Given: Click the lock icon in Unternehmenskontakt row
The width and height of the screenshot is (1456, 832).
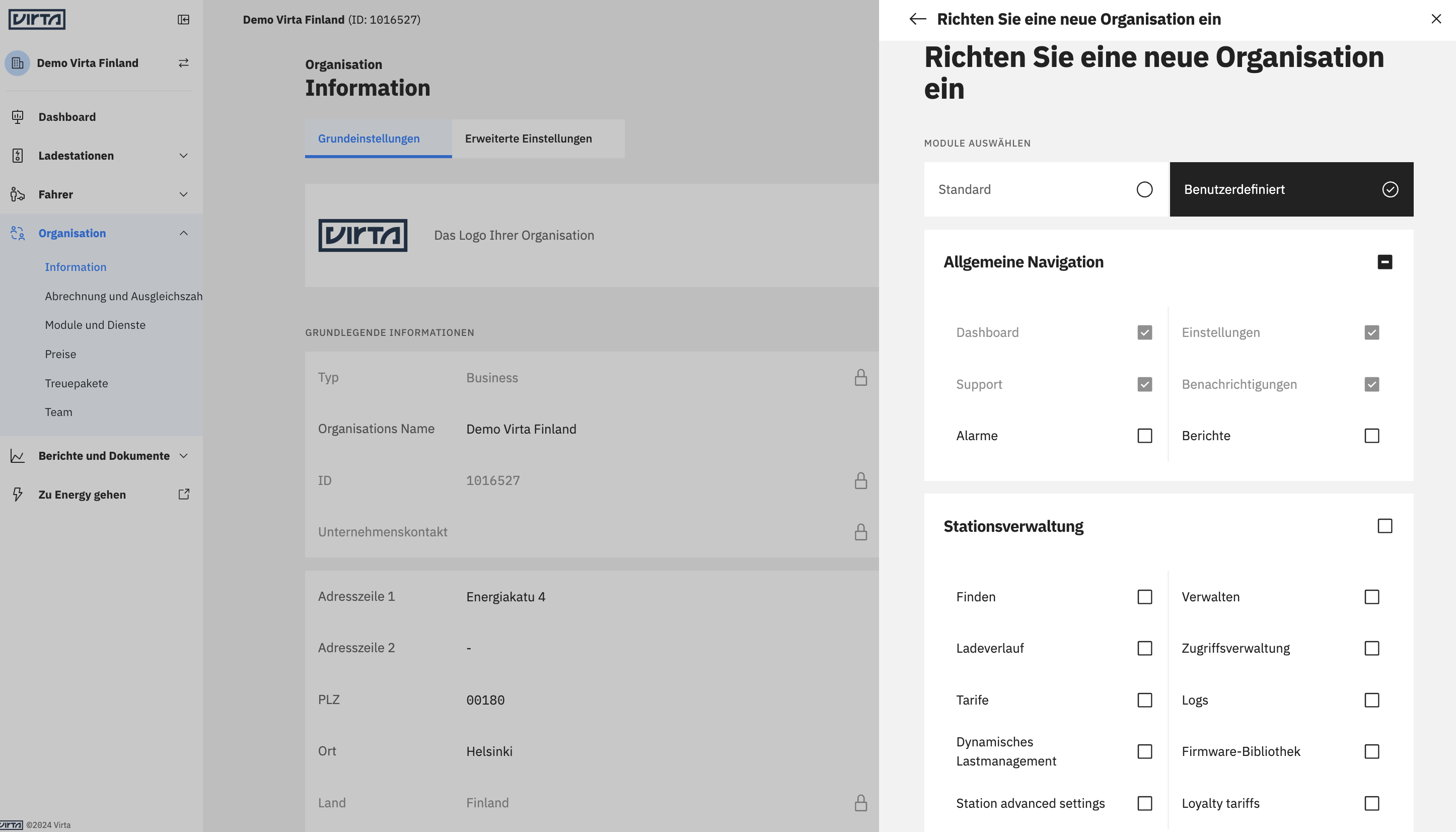Looking at the screenshot, I should 861,532.
